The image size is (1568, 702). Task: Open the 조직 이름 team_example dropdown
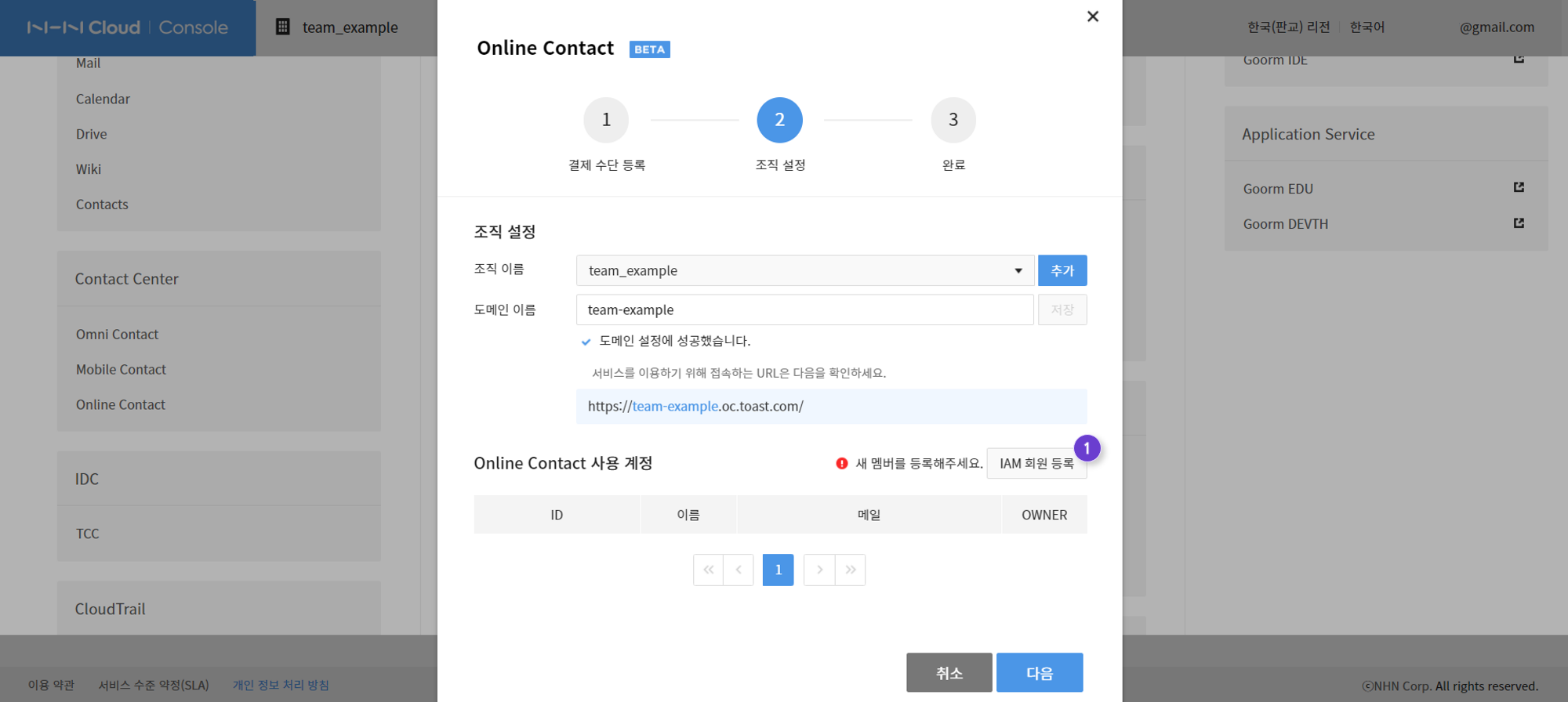click(x=805, y=270)
